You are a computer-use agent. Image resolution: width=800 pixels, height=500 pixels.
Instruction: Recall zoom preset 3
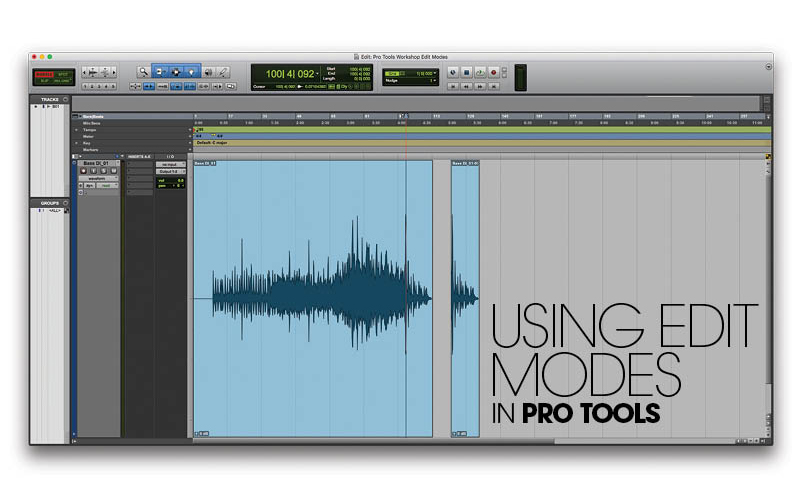tap(99, 86)
